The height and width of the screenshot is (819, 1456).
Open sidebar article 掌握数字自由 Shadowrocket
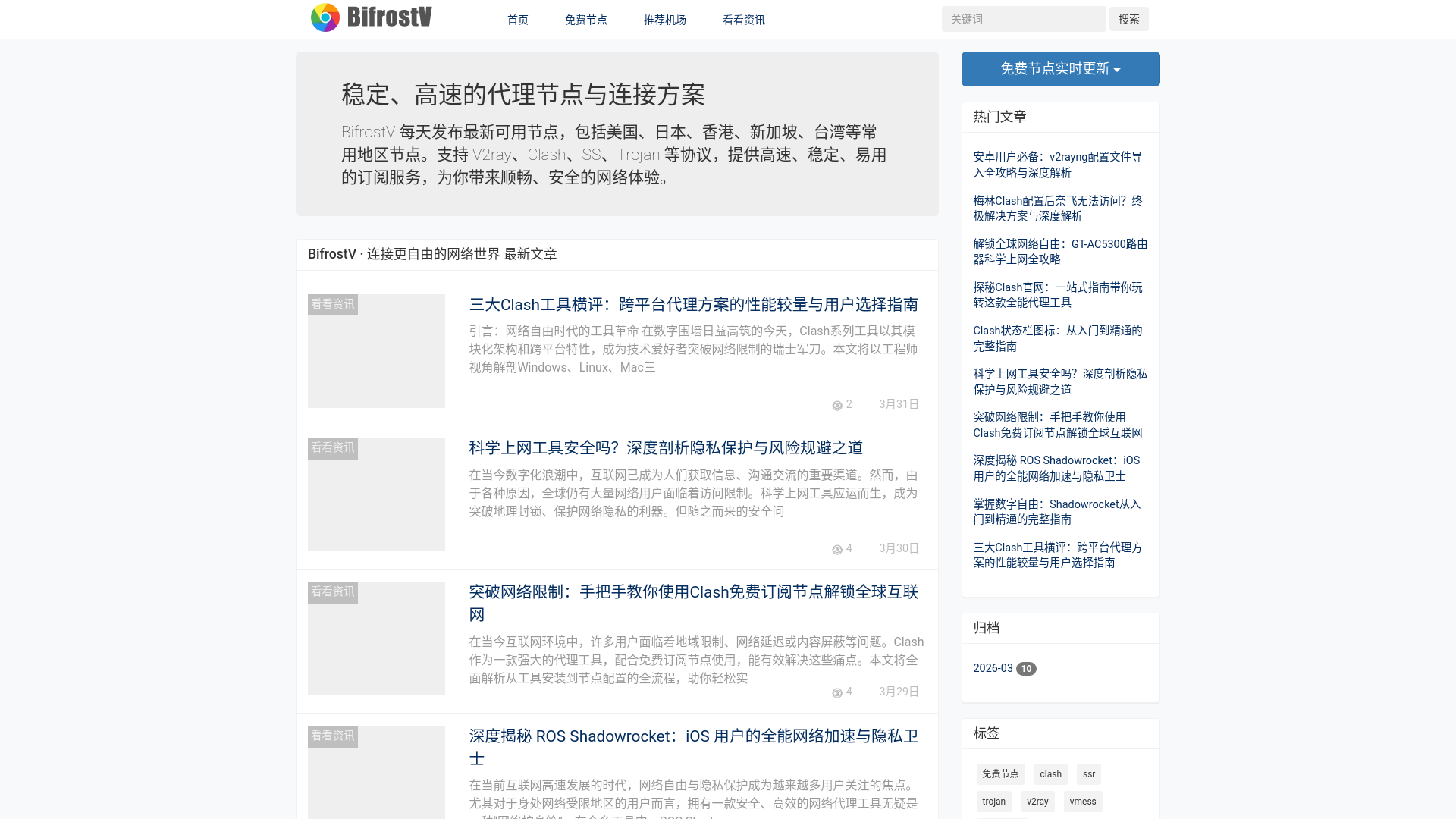[x=1056, y=512]
